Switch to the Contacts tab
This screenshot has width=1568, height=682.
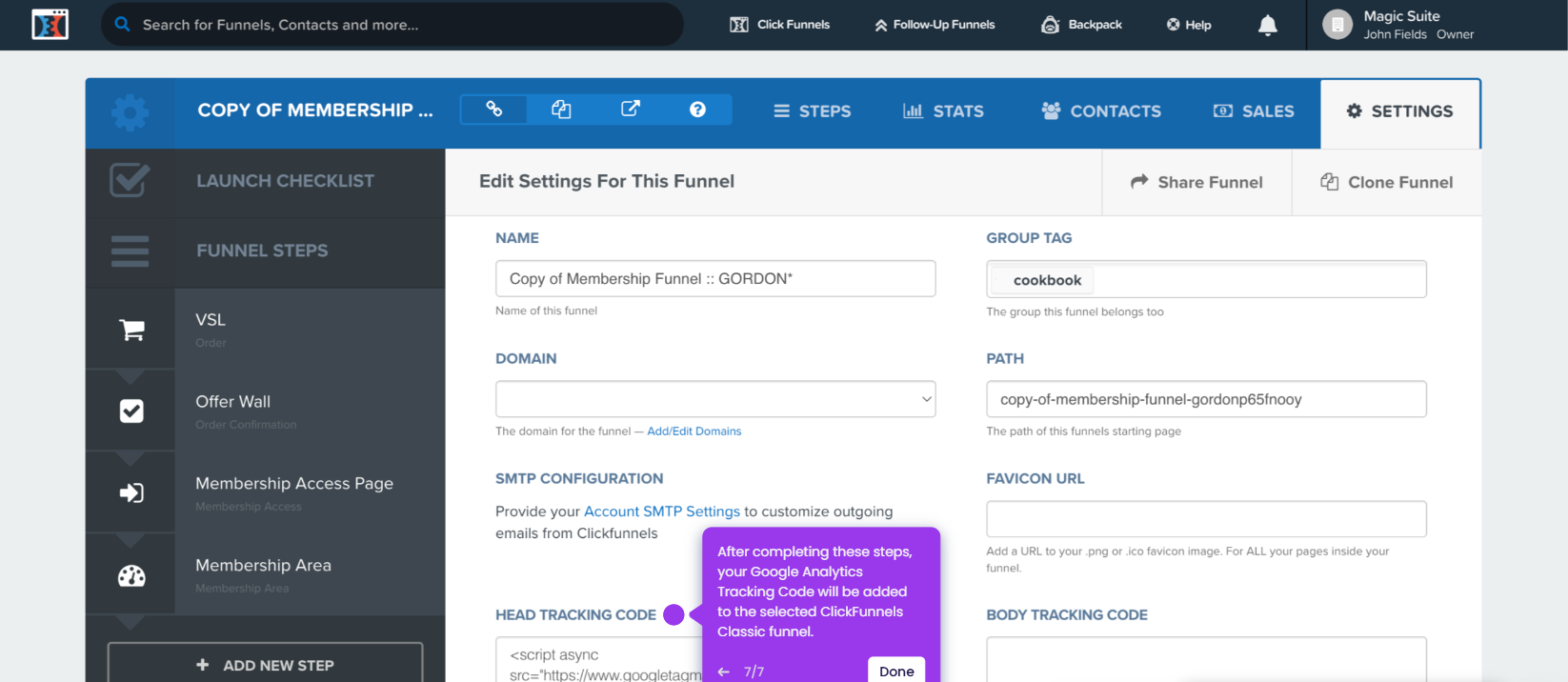[1101, 111]
